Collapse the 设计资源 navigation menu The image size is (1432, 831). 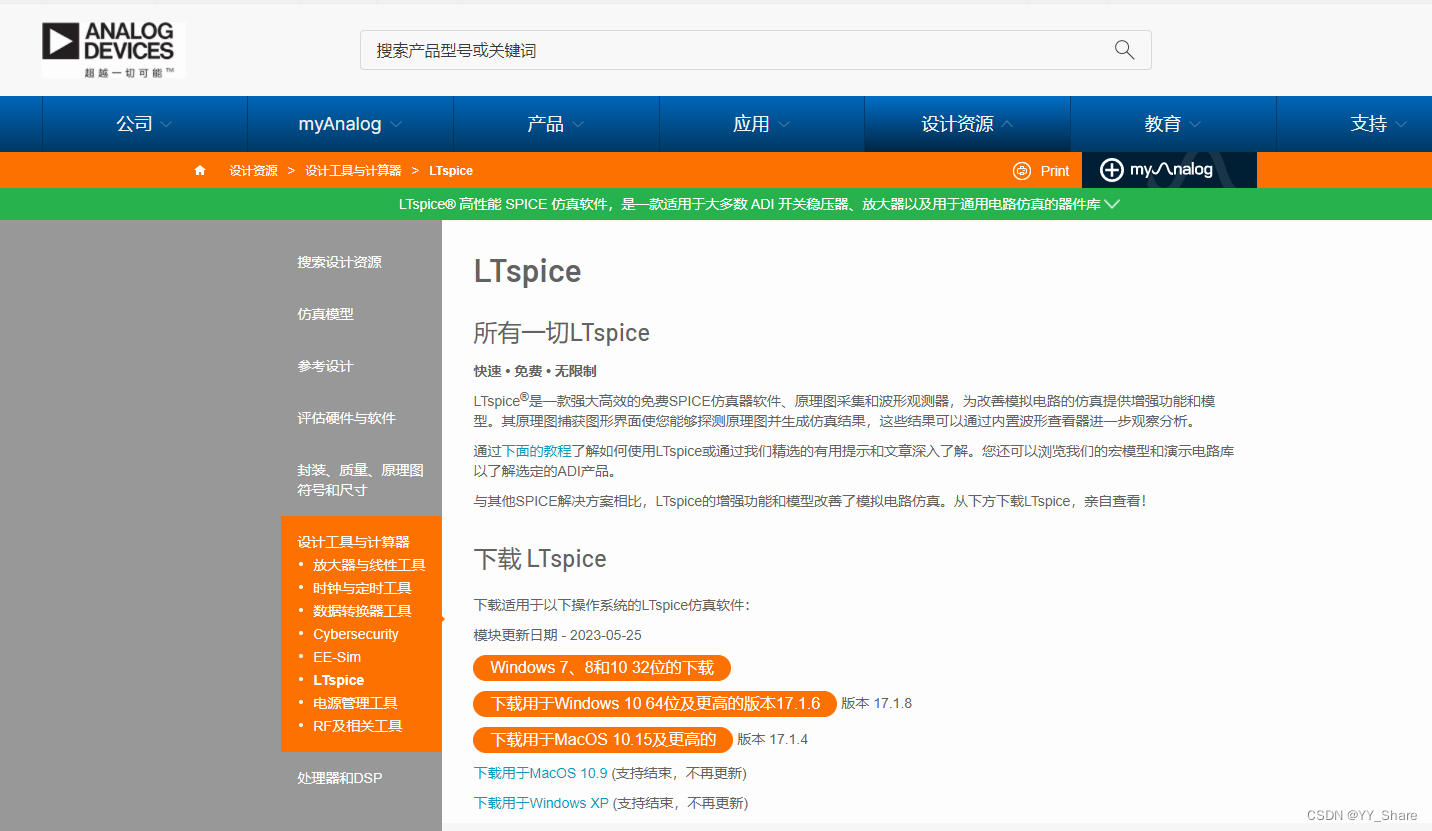coord(967,124)
